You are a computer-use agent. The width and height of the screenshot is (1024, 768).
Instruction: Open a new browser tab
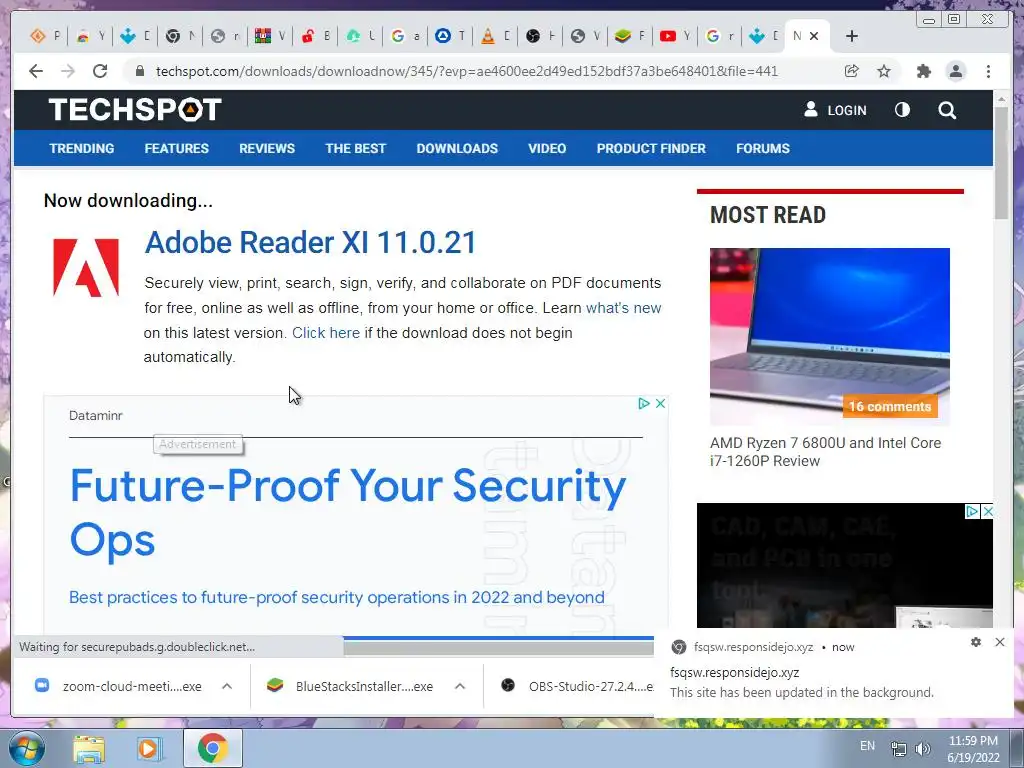click(x=852, y=36)
